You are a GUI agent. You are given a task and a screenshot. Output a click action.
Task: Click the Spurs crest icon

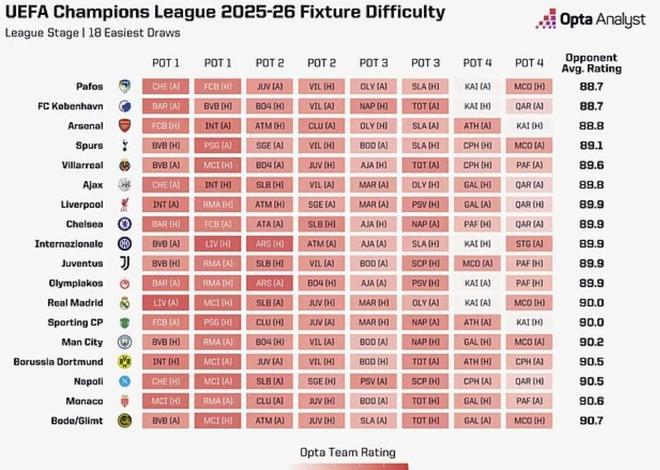pyautogui.click(x=125, y=146)
